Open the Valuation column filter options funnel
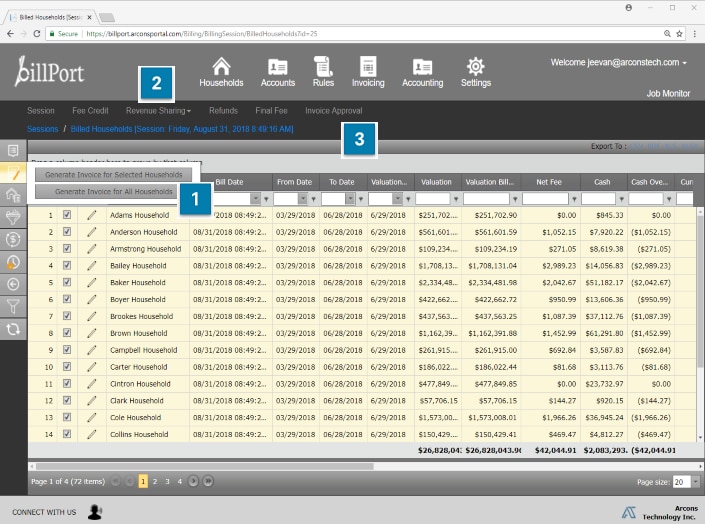 click(456, 199)
